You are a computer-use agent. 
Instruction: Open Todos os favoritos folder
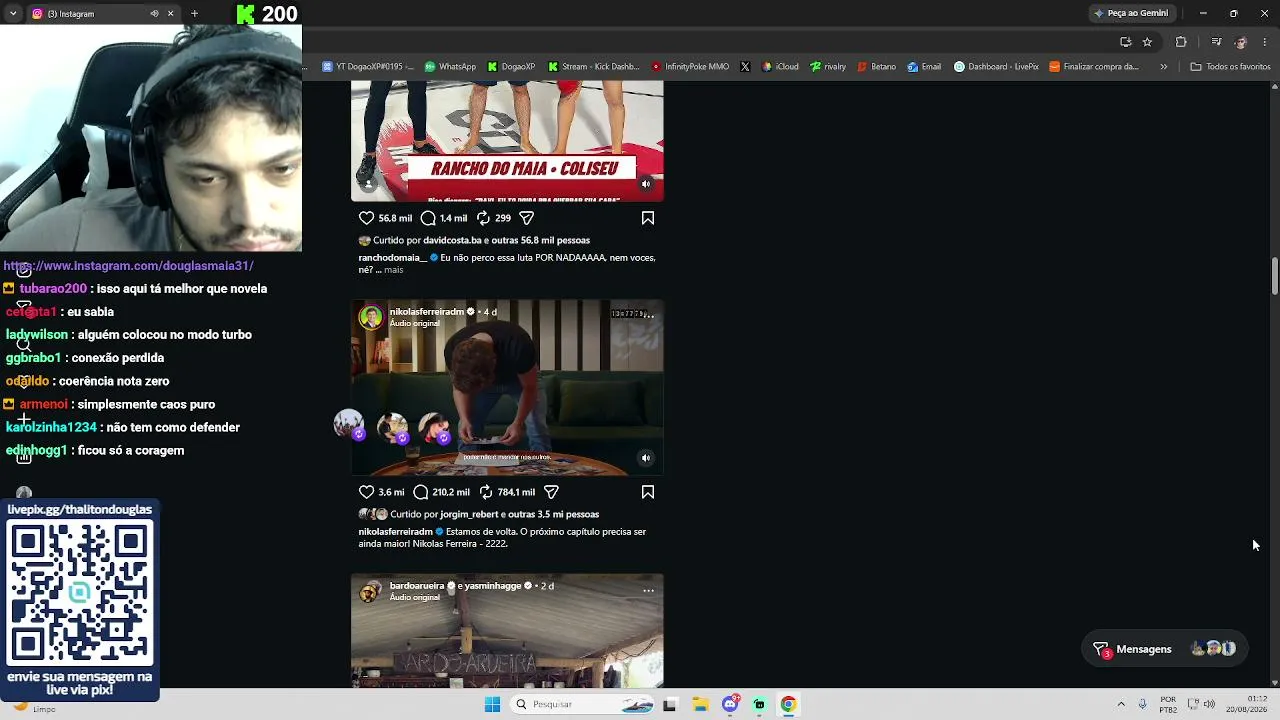tap(1230, 67)
